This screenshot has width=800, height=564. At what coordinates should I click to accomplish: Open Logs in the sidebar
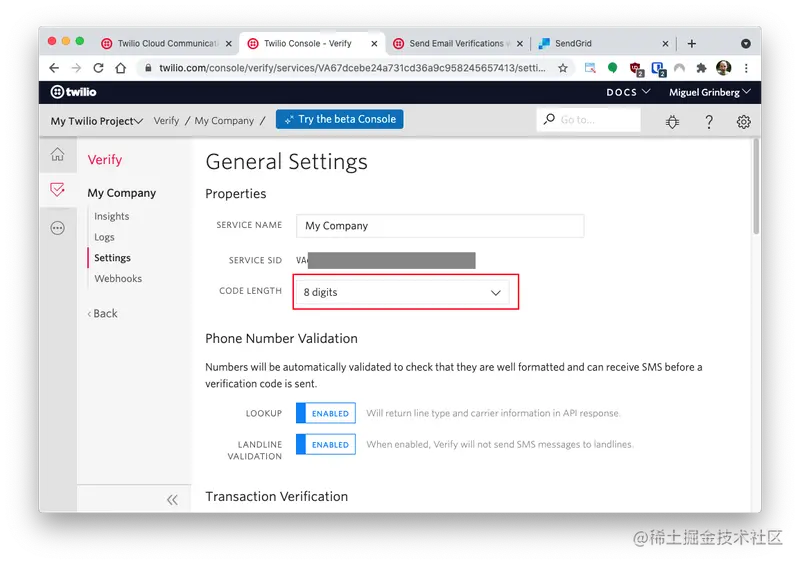pos(104,237)
